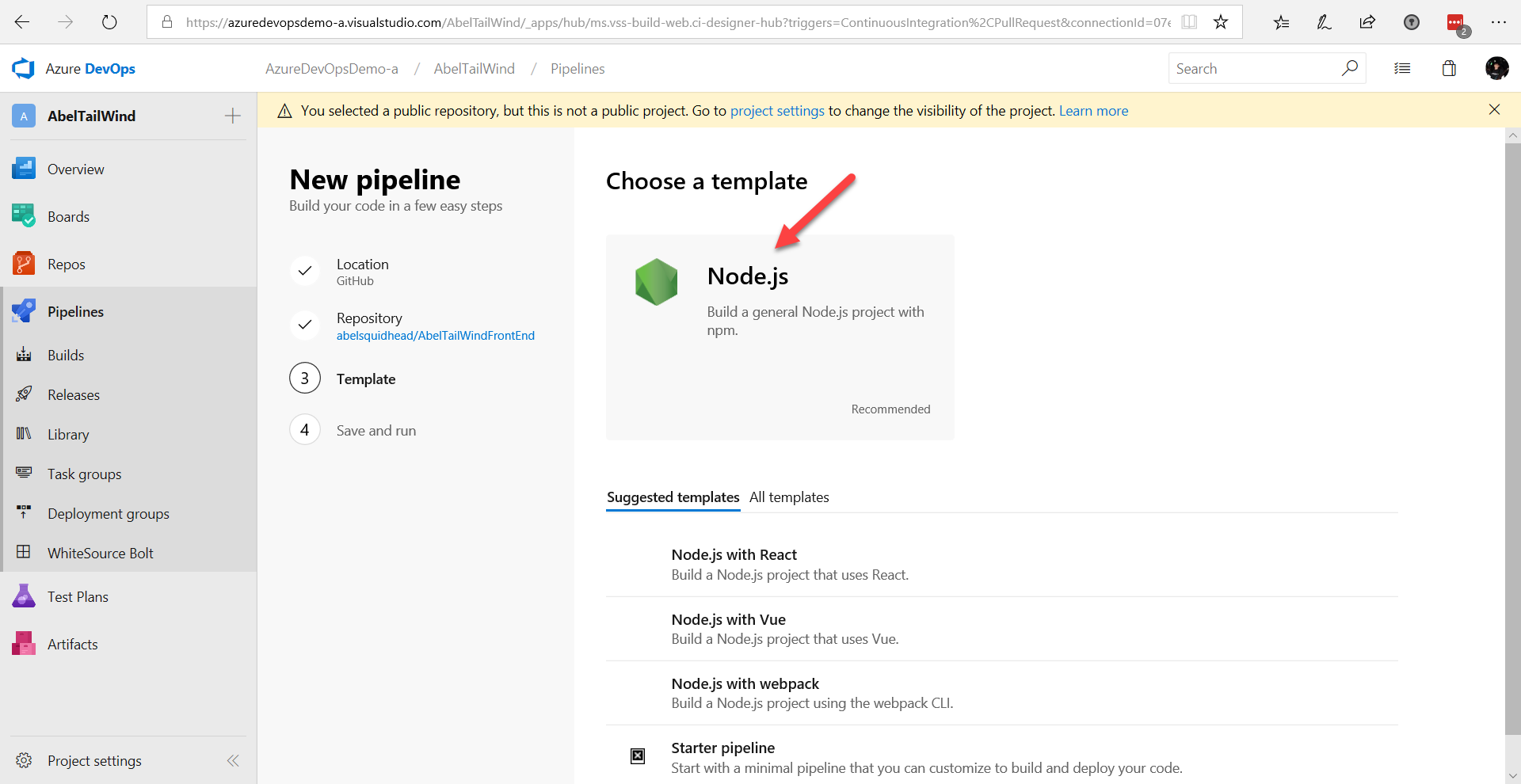Go to the Location step checkmark

click(305, 271)
